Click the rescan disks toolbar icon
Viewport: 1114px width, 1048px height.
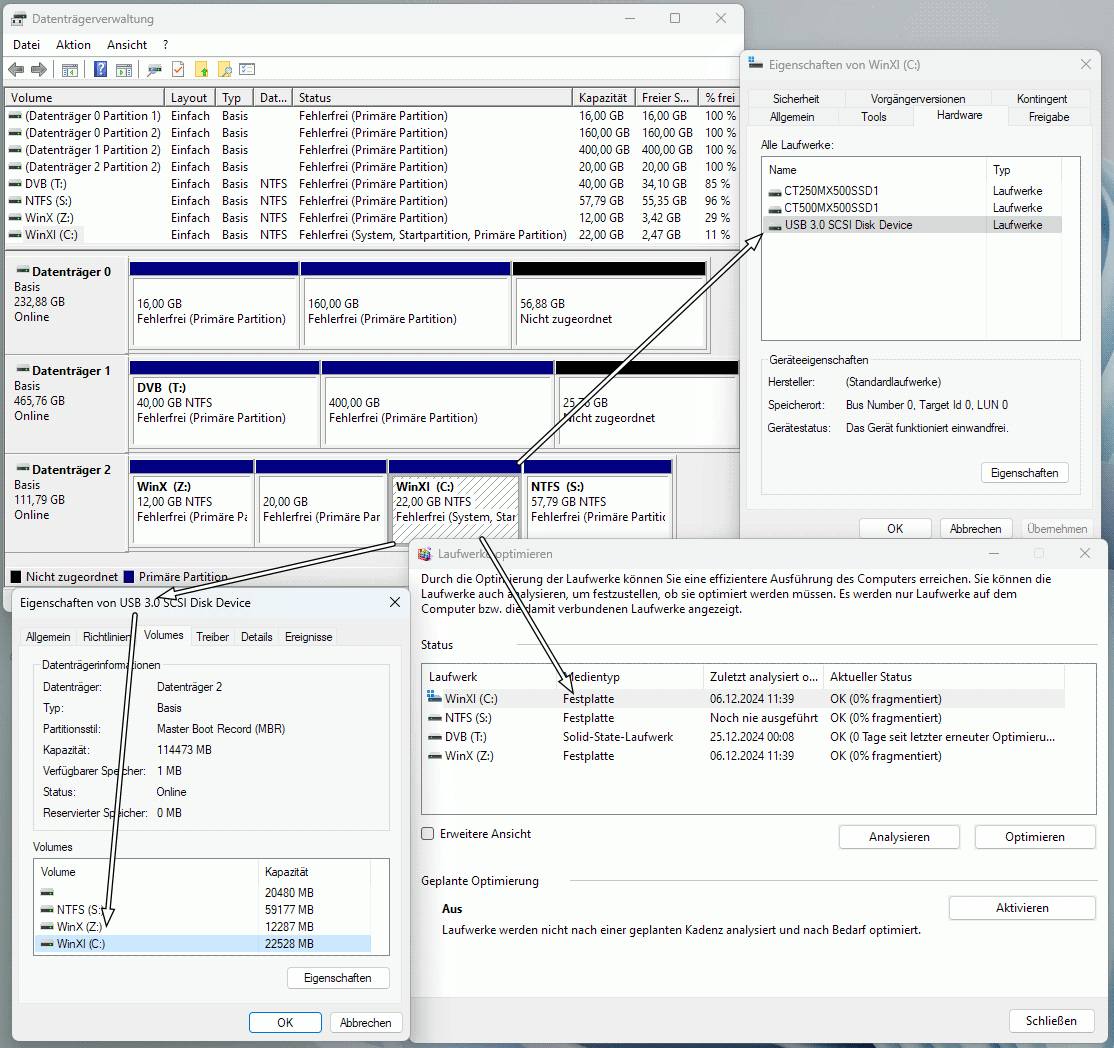pyautogui.click(x=154, y=70)
